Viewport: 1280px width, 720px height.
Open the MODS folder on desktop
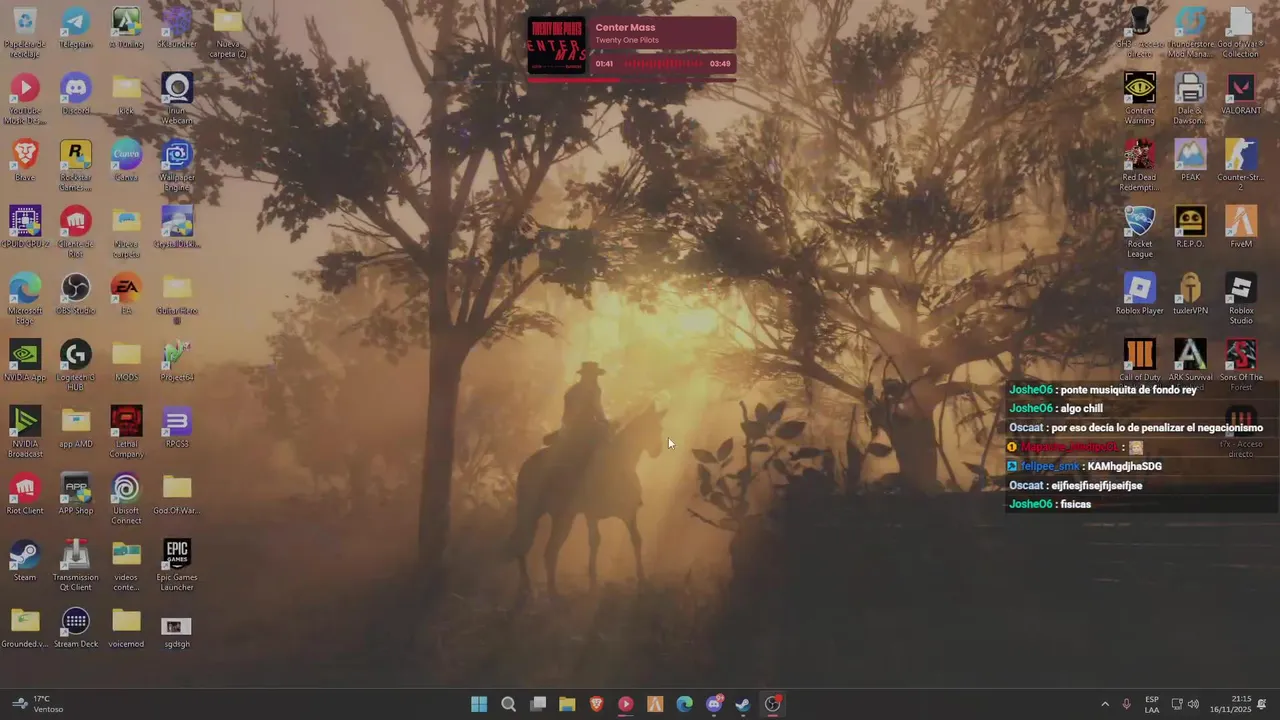coord(126,362)
